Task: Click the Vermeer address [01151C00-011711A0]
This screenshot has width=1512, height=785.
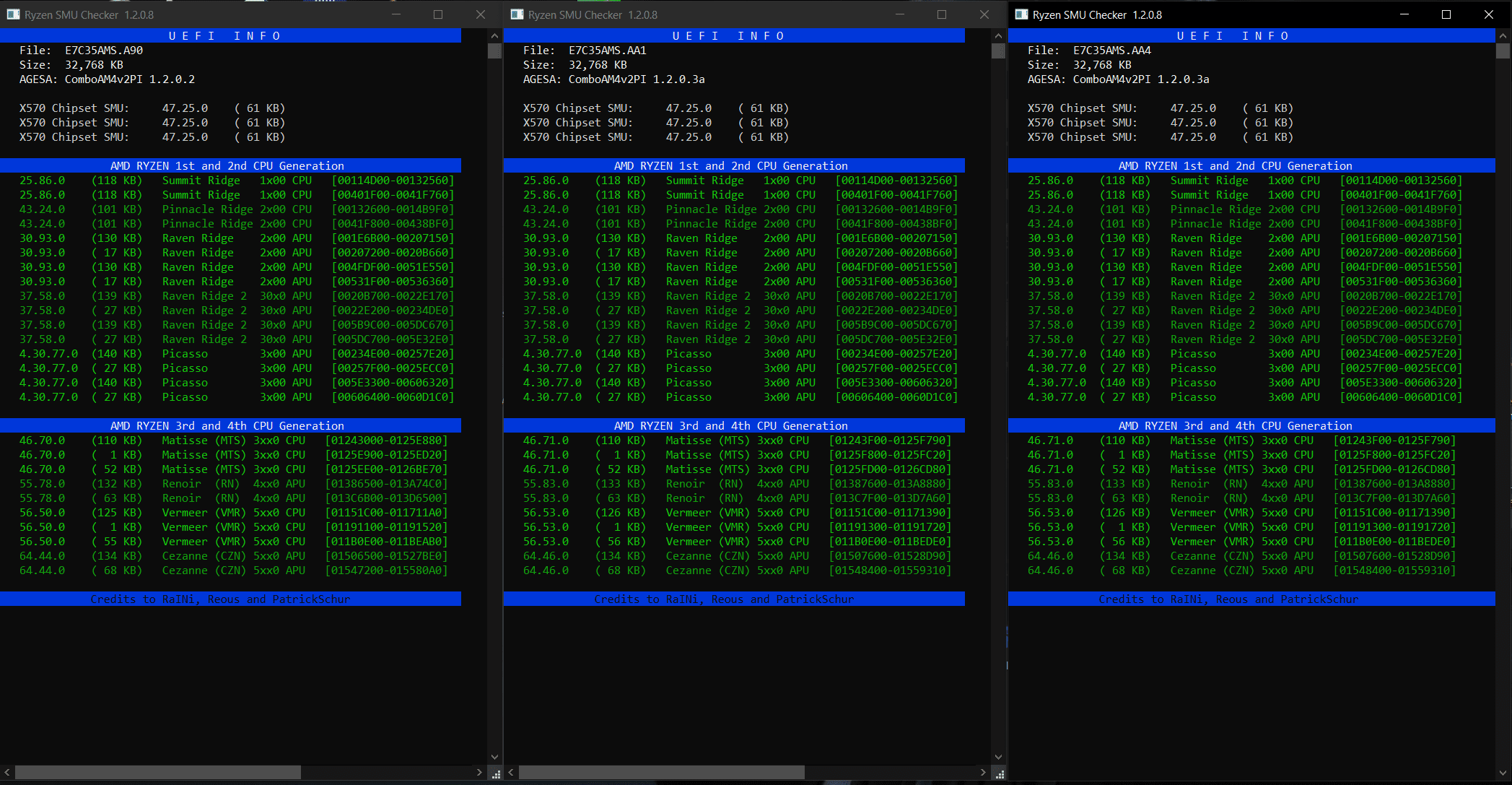Action: pos(387,513)
